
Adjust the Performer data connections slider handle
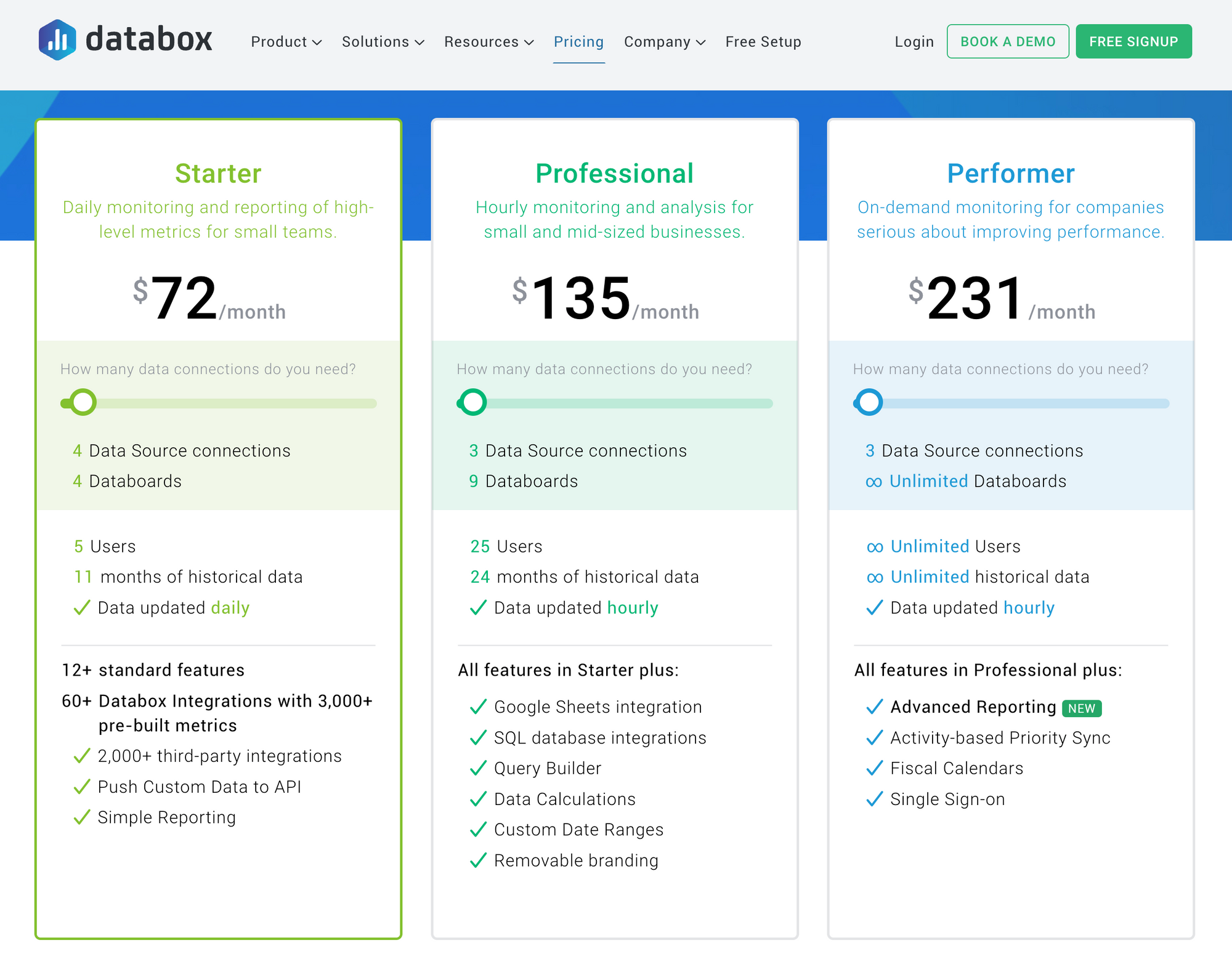point(869,403)
